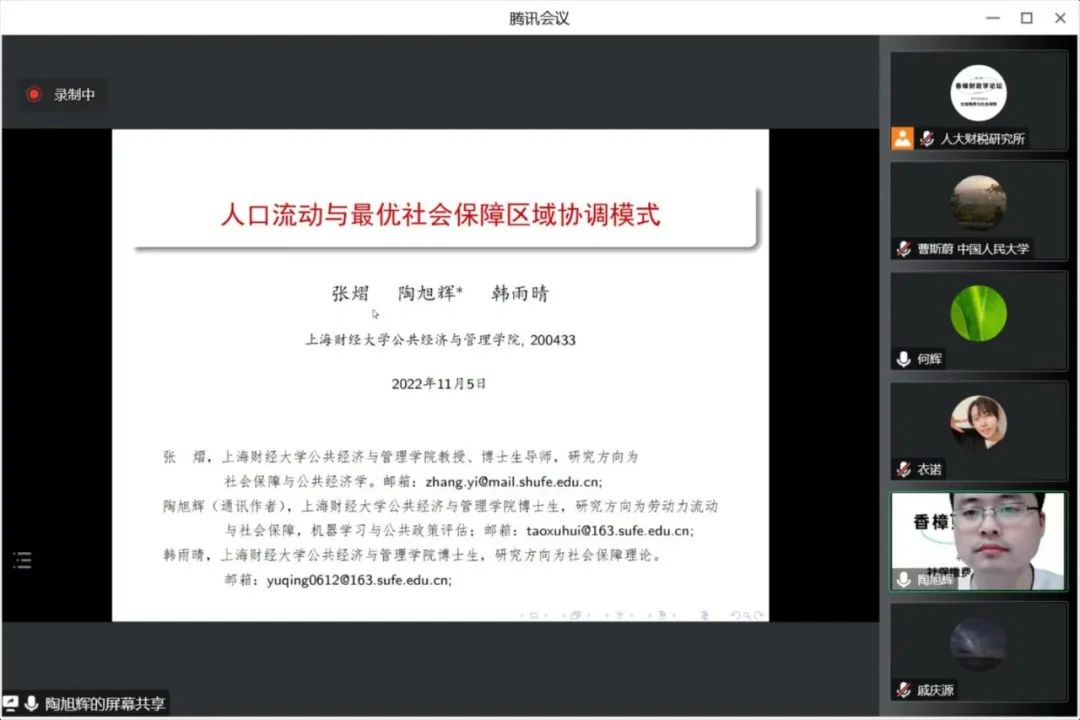This screenshot has width=1080, height=720.
Task: Select 陶旭辉's live video tile
Action: tap(978, 540)
